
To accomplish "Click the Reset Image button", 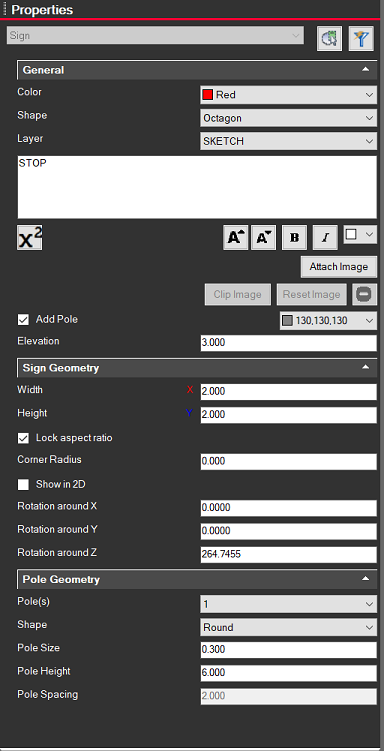I will (311, 294).
